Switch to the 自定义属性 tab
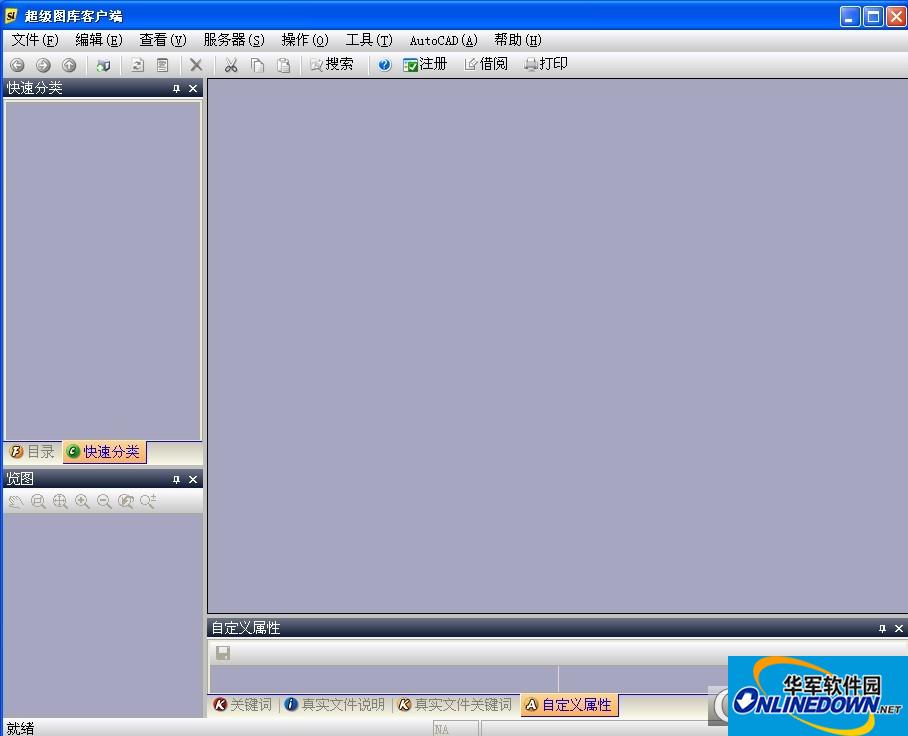 [x=569, y=705]
